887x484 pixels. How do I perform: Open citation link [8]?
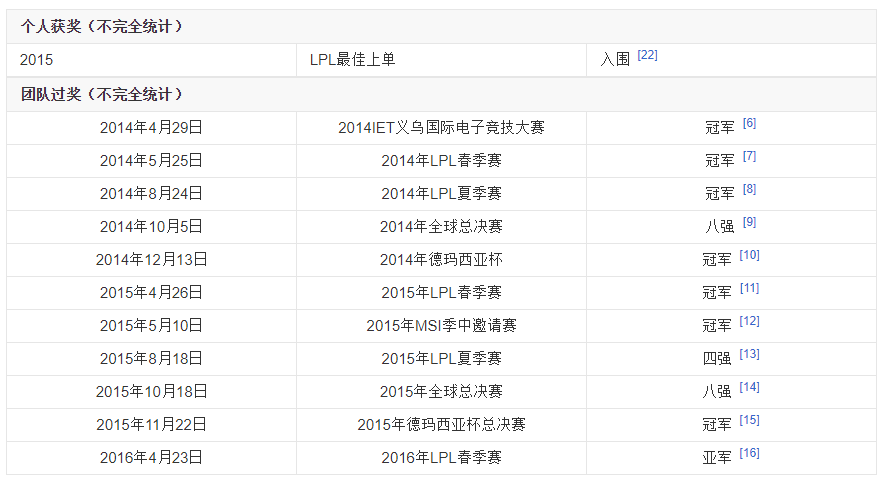tap(749, 189)
